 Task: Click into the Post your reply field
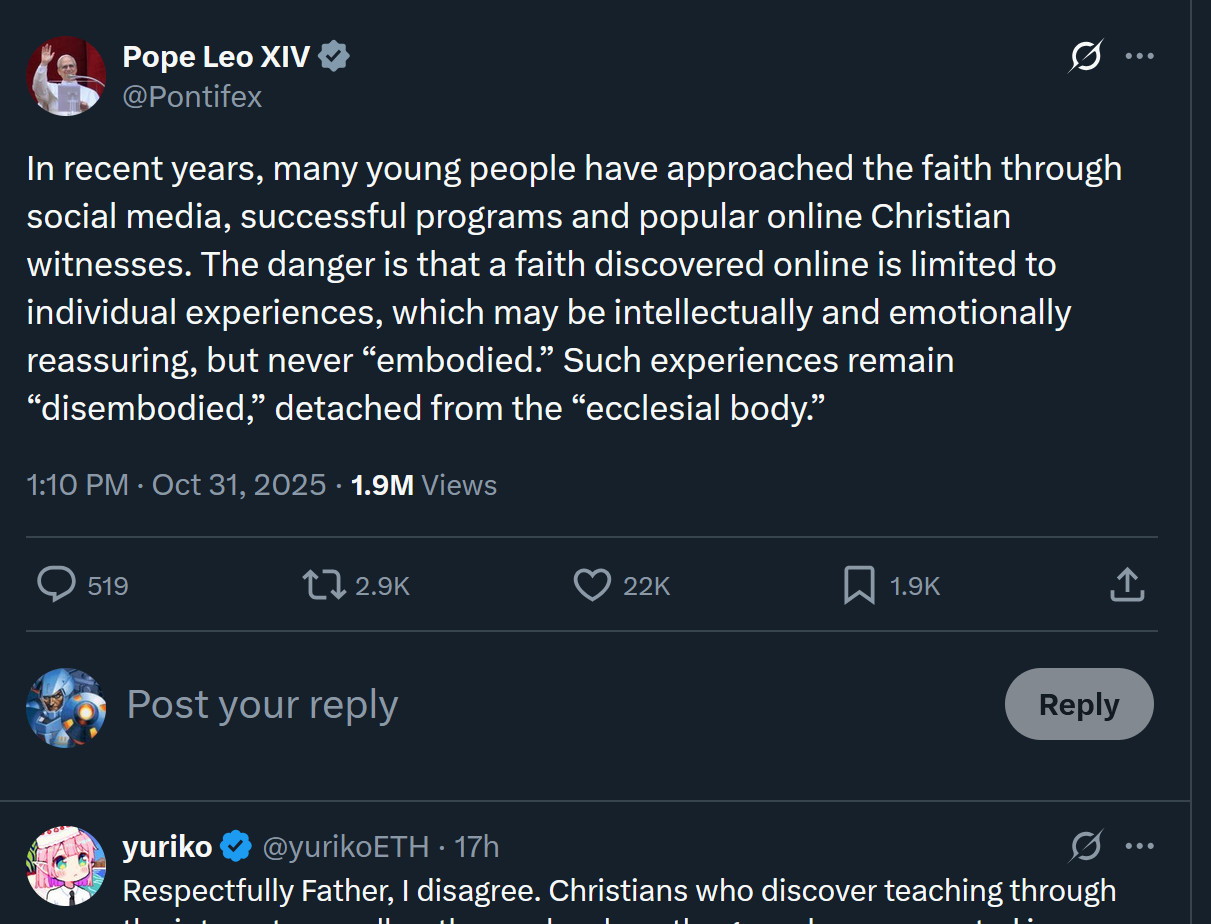[500, 705]
